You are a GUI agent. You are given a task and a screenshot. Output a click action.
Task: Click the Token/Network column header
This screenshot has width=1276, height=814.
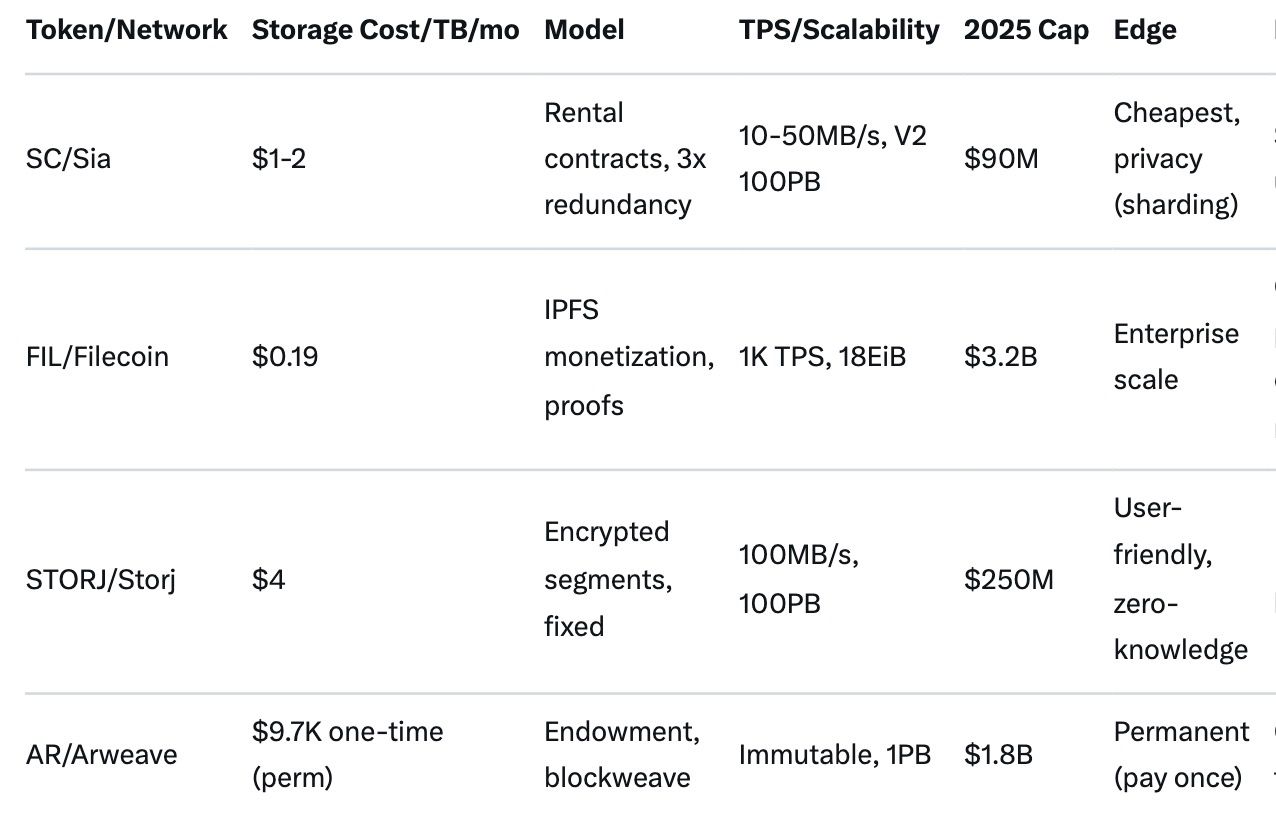point(126,30)
